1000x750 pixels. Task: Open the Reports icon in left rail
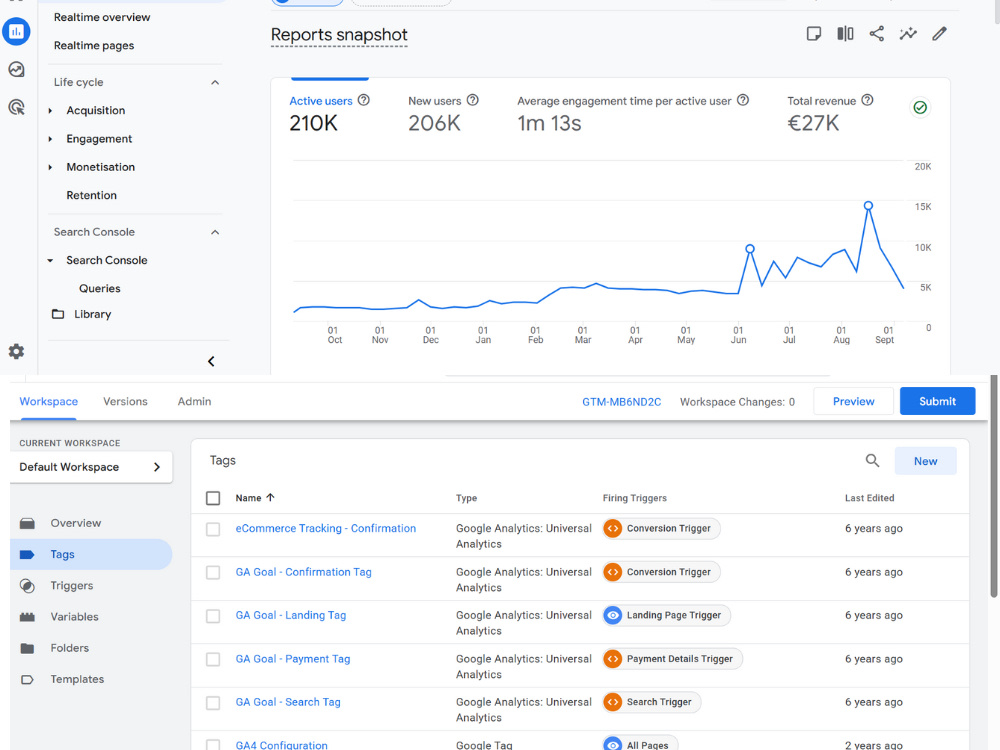click(x=16, y=31)
